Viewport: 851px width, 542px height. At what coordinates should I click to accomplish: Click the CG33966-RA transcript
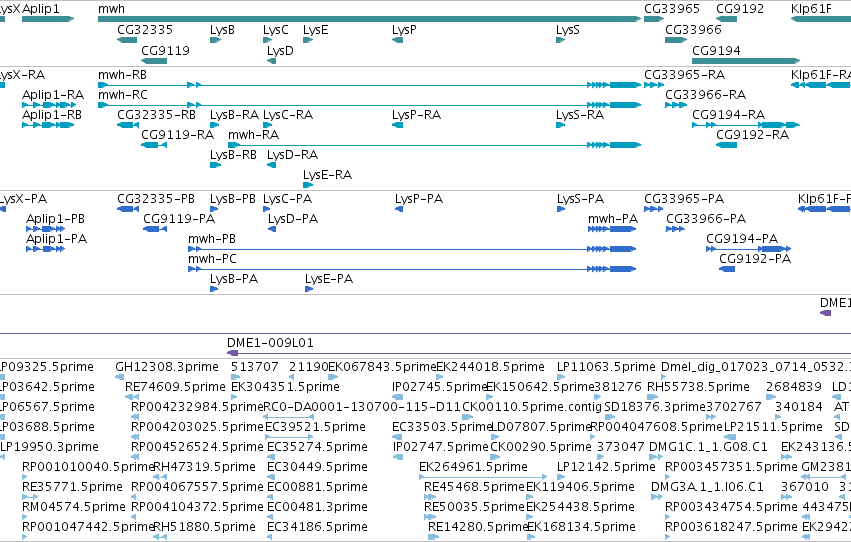pos(676,105)
